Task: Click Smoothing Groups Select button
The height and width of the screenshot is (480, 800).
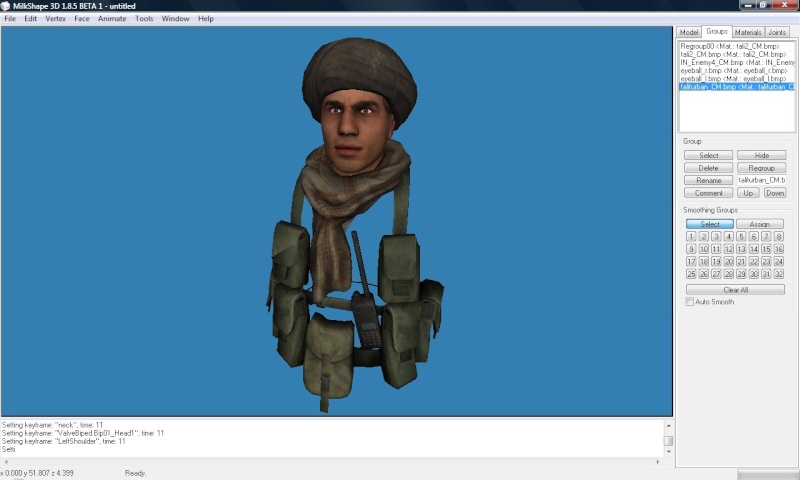Action: (x=710, y=224)
